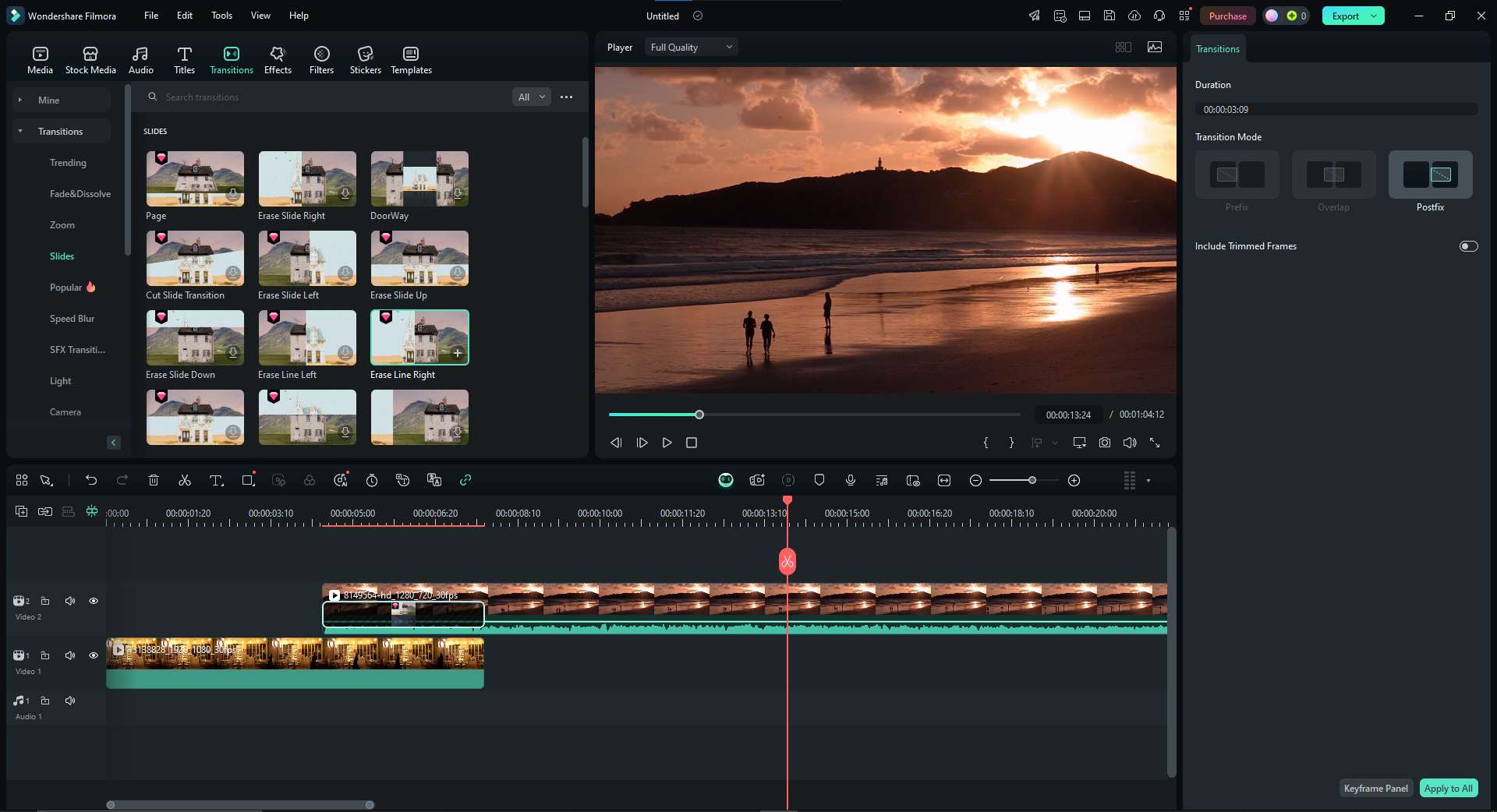Viewport: 1497px width, 812px height.
Task: Click the timeline zoom slider handle
Action: coord(1032,480)
